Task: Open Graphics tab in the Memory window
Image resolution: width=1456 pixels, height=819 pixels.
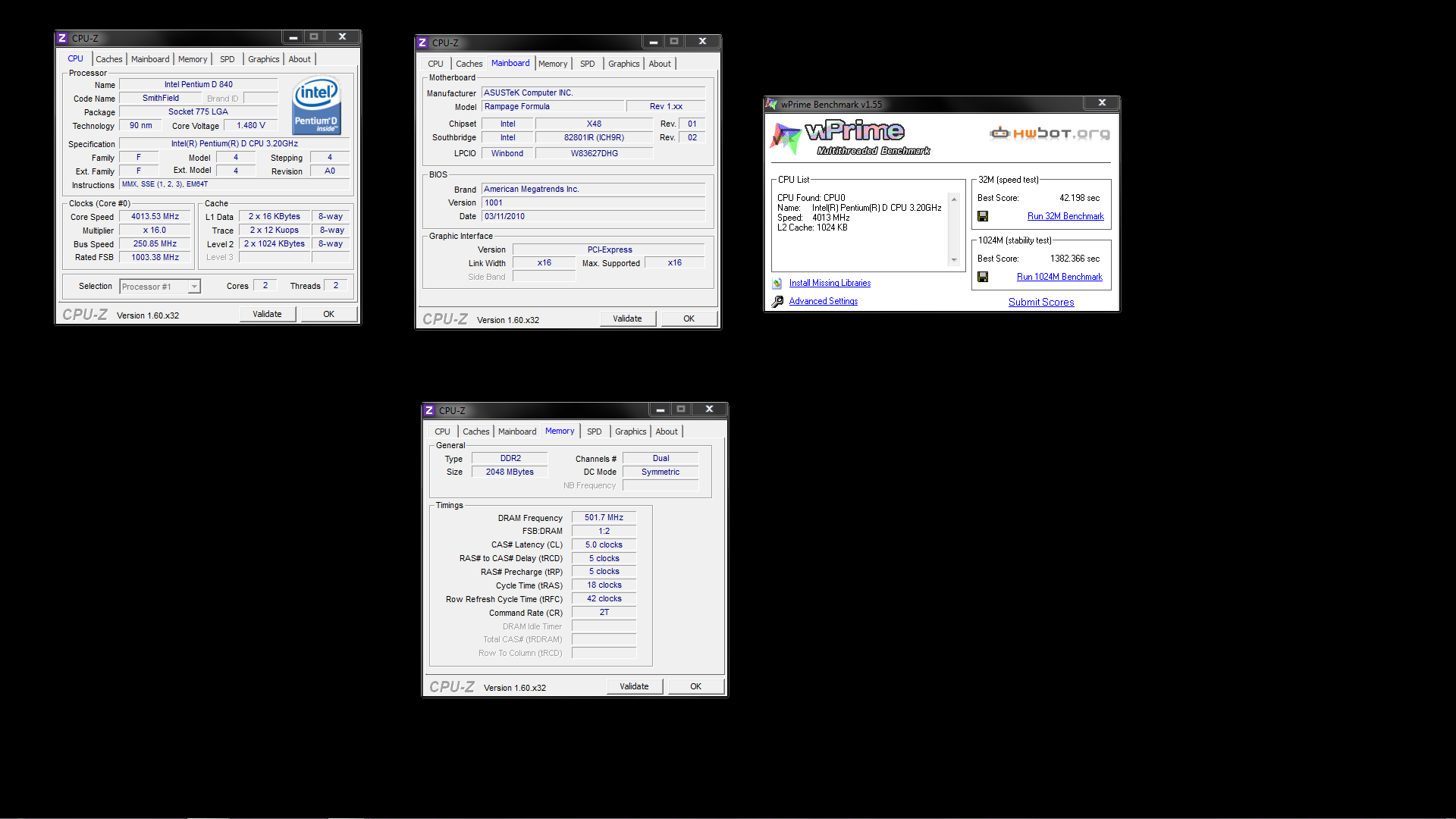Action: (x=631, y=431)
